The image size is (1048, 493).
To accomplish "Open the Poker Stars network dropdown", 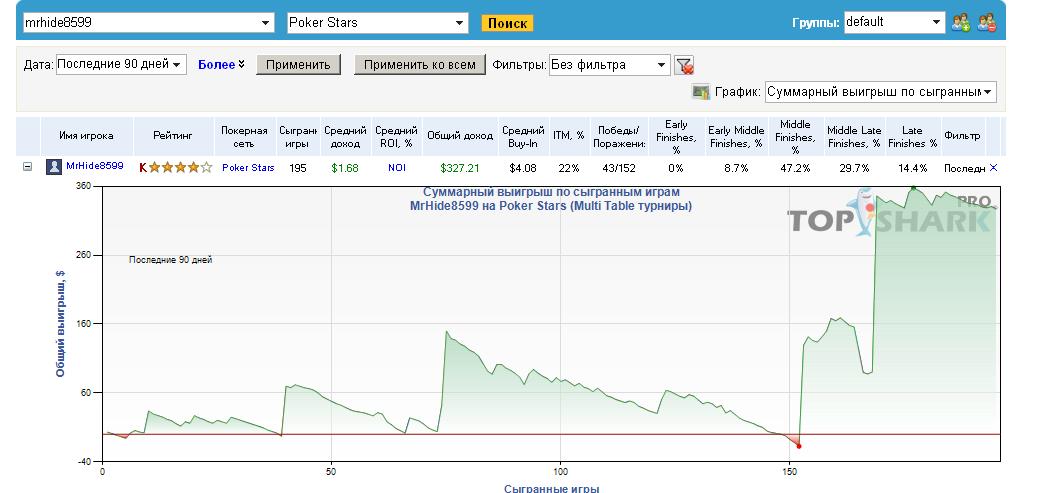I will (459, 23).
